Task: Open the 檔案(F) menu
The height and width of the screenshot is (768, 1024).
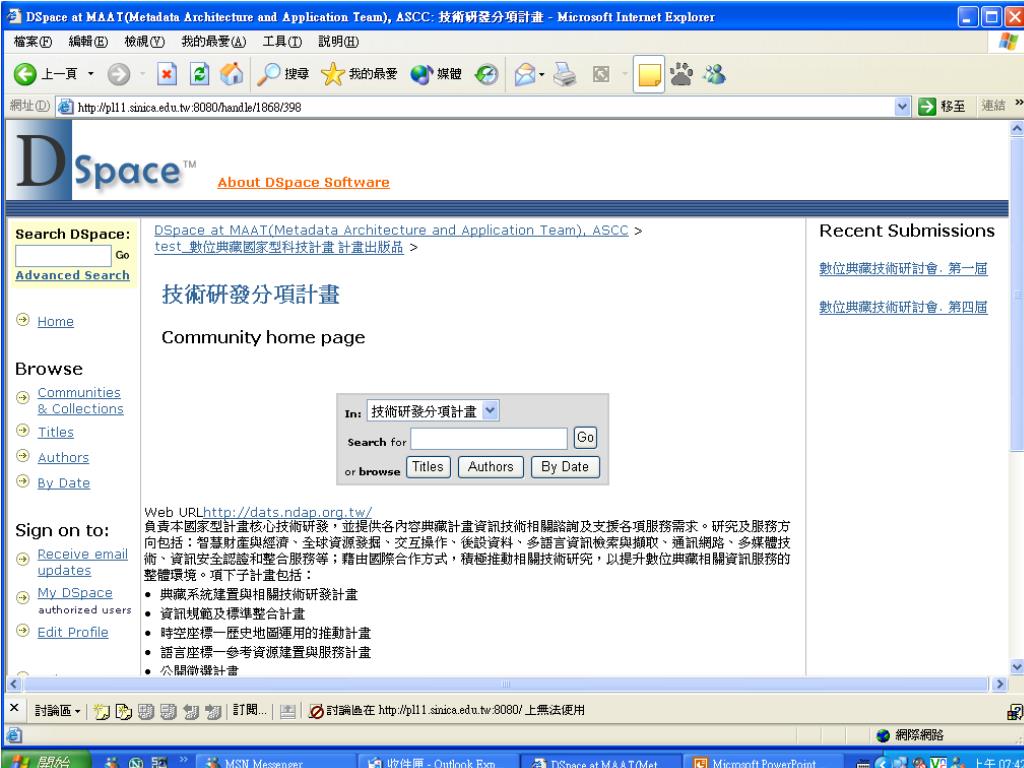Action: point(33,42)
